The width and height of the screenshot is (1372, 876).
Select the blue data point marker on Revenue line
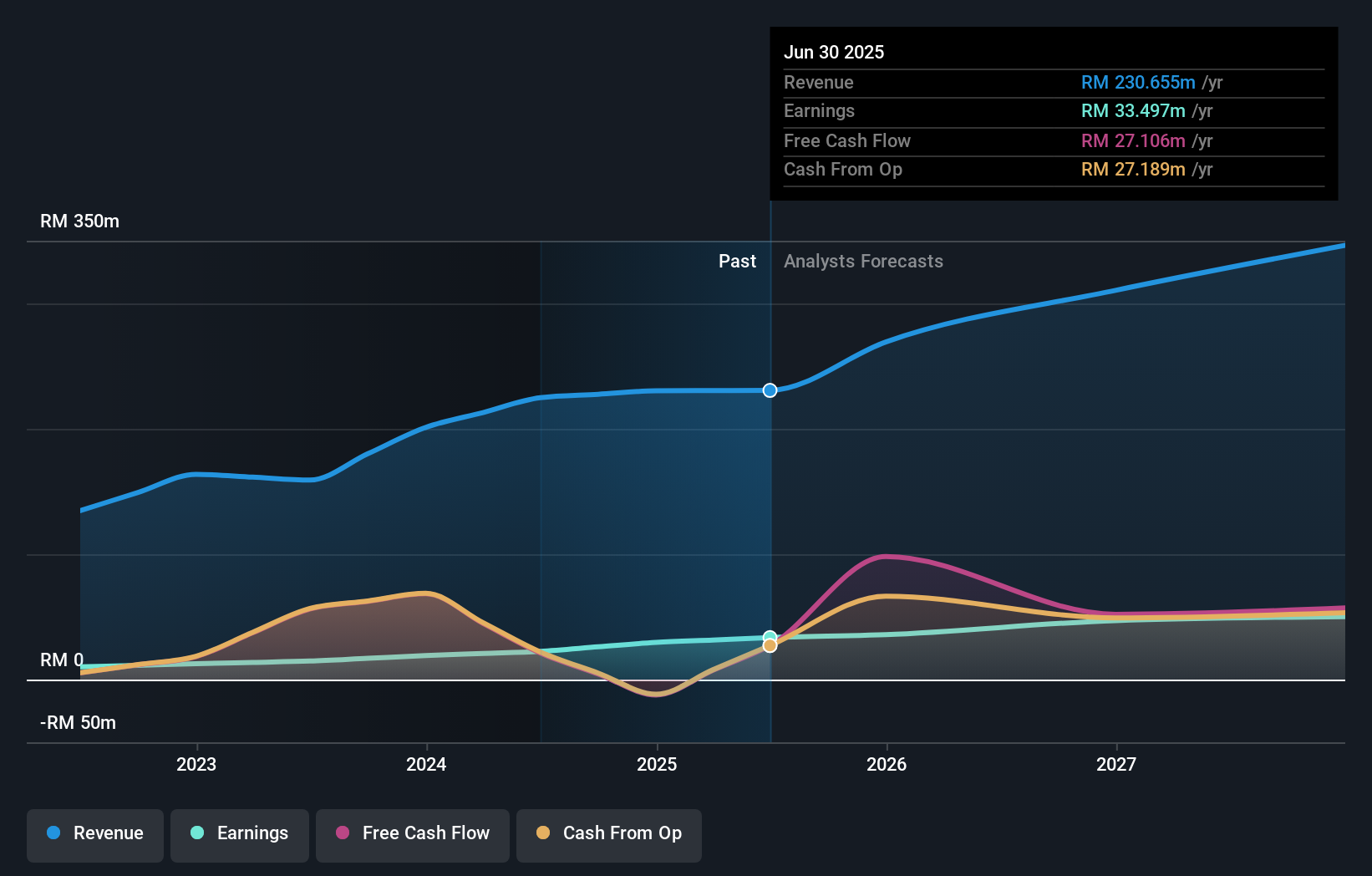(x=770, y=390)
